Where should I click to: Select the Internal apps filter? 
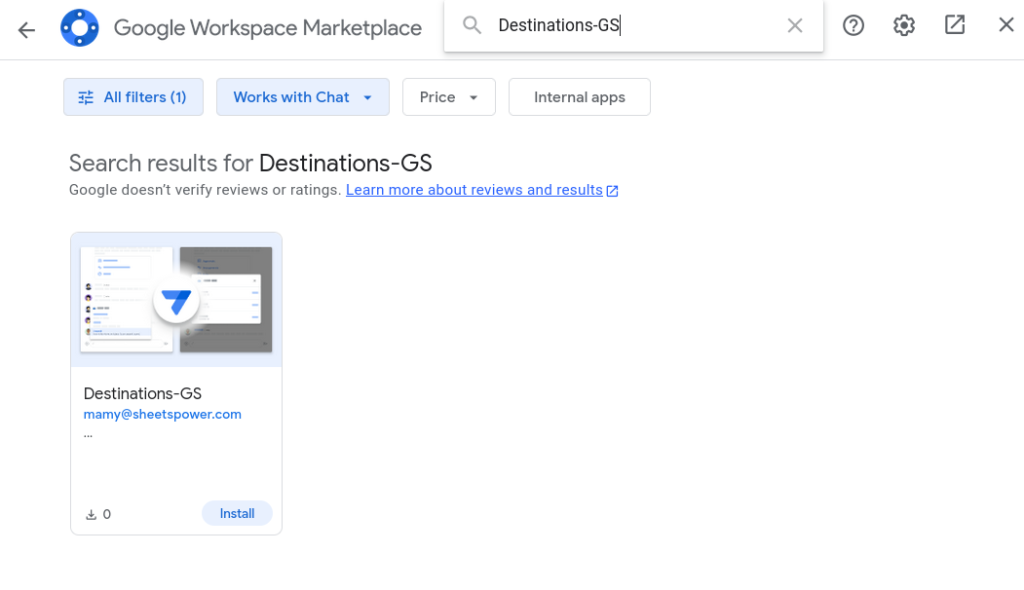pyautogui.click(x=579, y=97)
